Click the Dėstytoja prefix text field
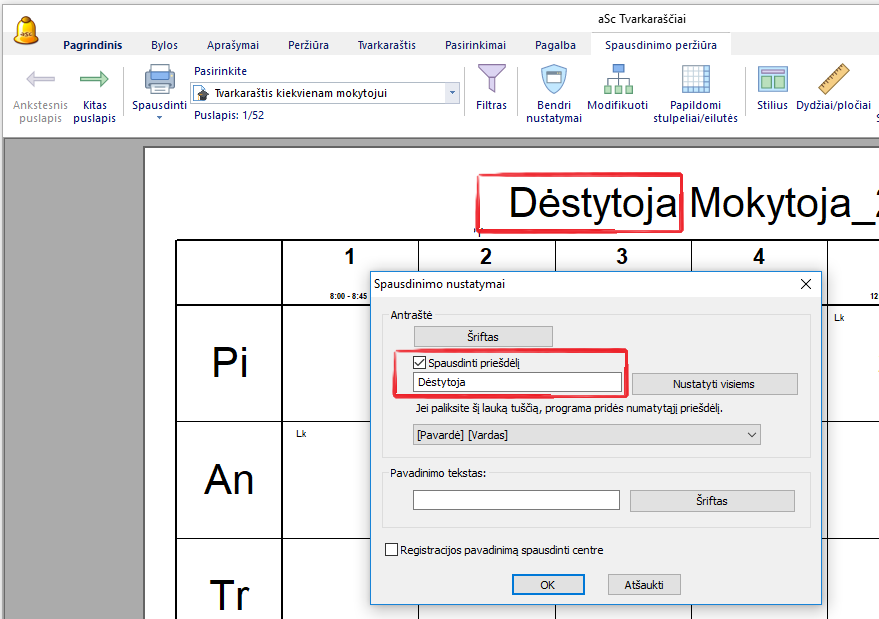 (516, 382)
